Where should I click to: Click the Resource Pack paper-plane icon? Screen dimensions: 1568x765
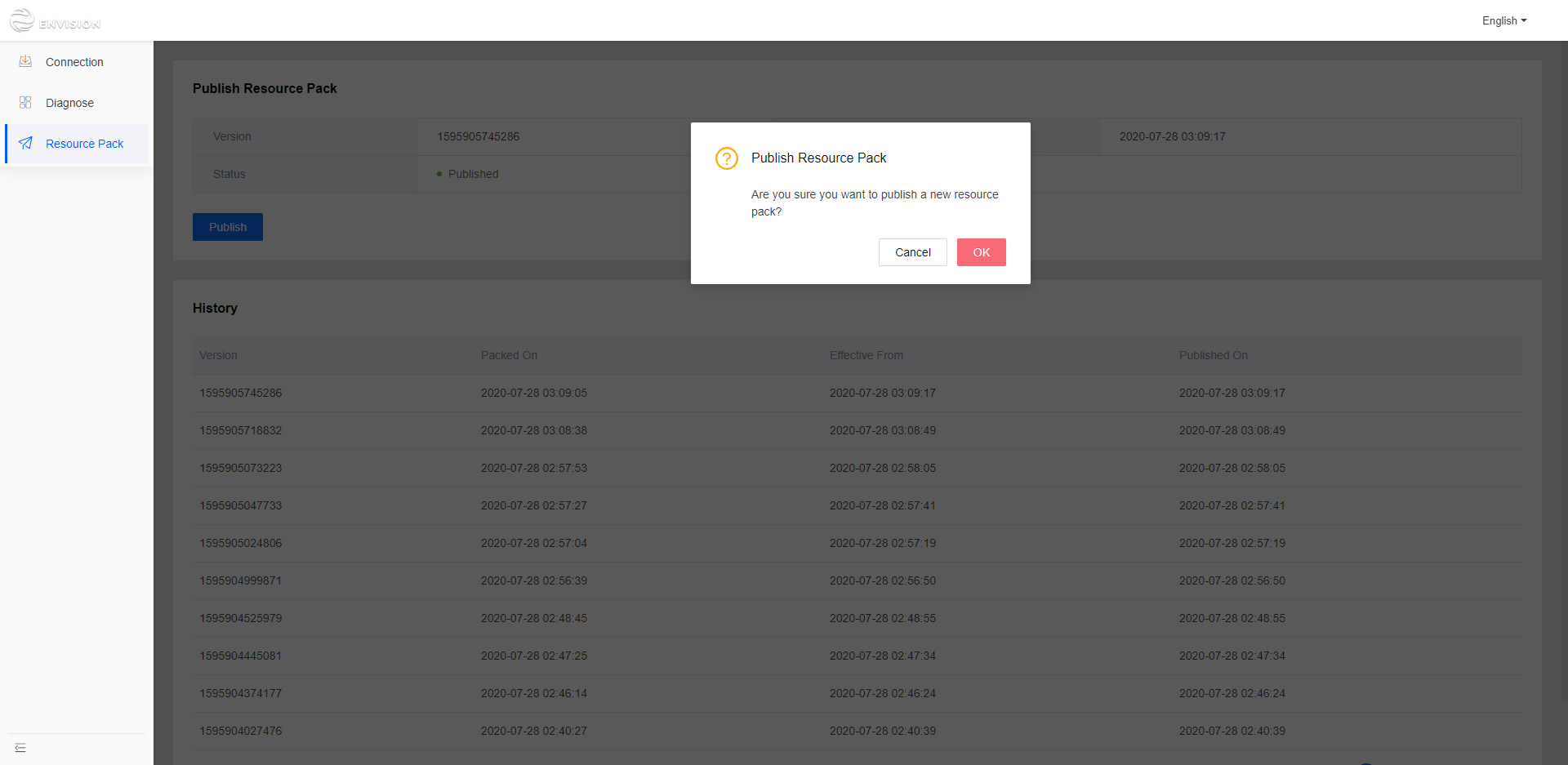[x=25, y=144]
